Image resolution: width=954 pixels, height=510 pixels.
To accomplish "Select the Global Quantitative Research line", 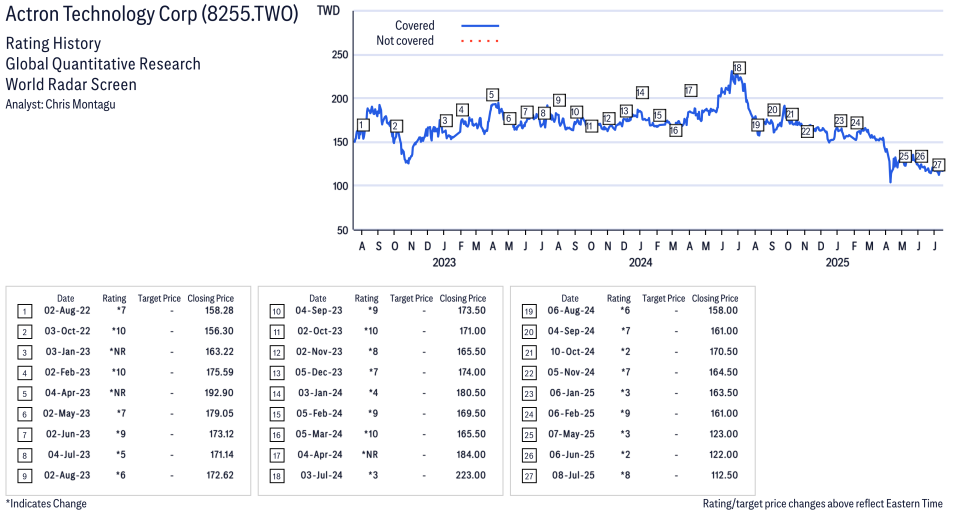I will tap(103, 64).
